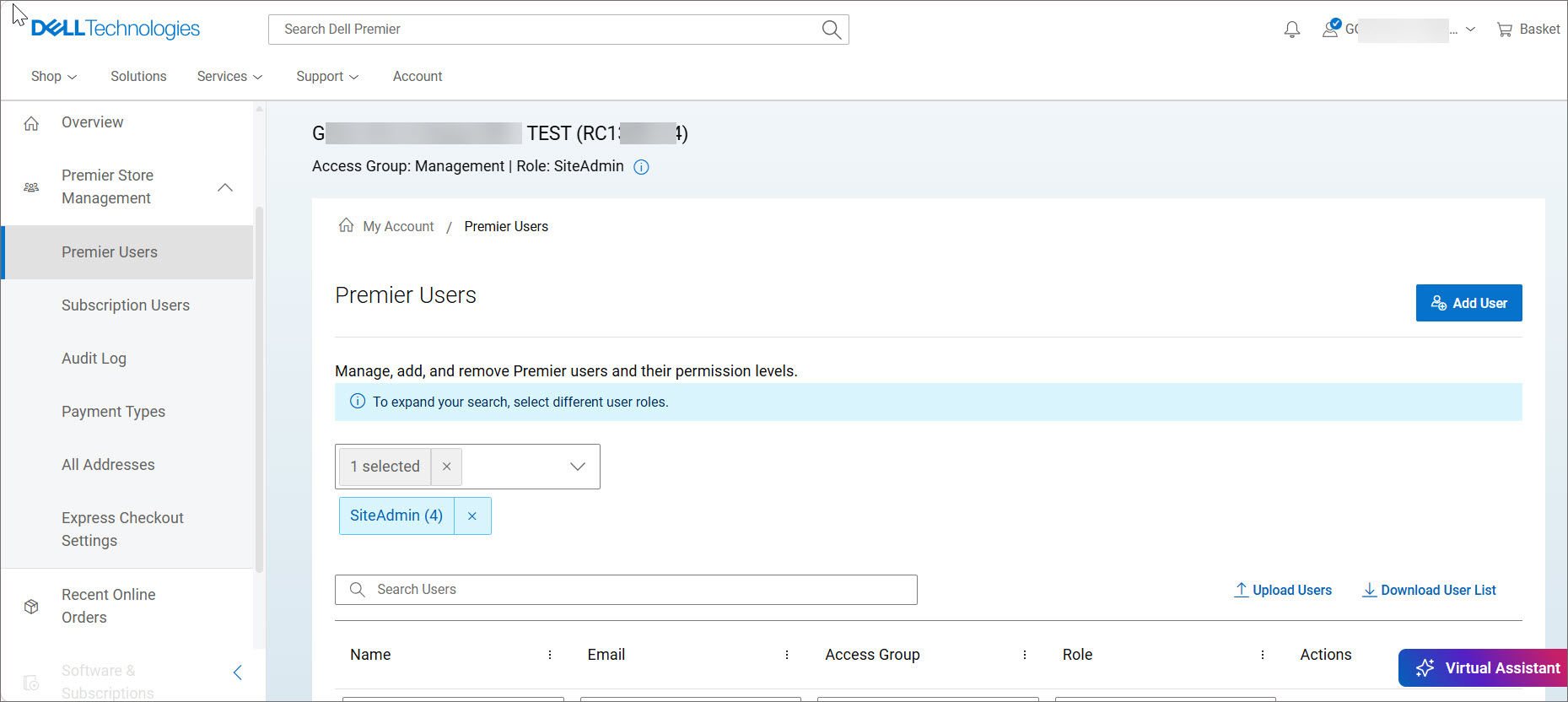Remove the SiteAdmin (4) filter chip

(472, 516)
